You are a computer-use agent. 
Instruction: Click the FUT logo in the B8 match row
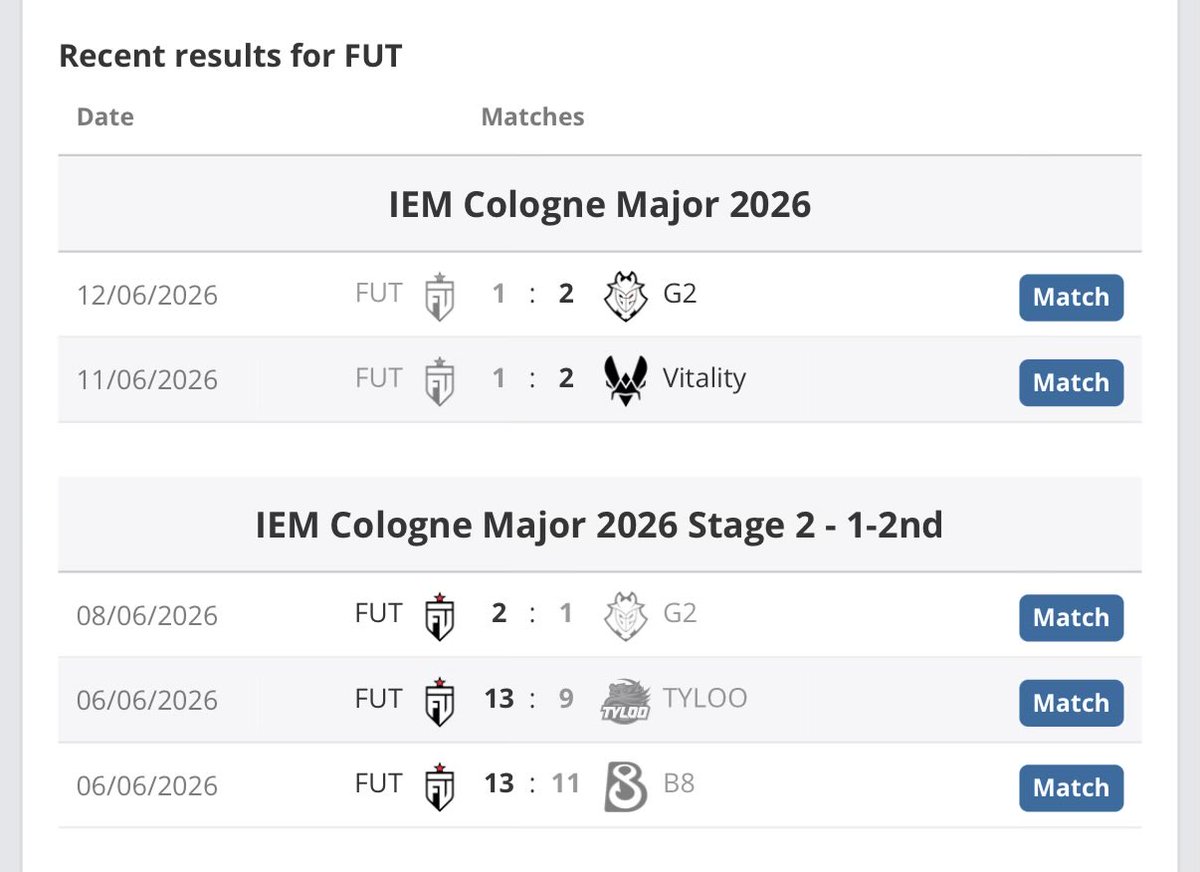click(x=439, y=786)
